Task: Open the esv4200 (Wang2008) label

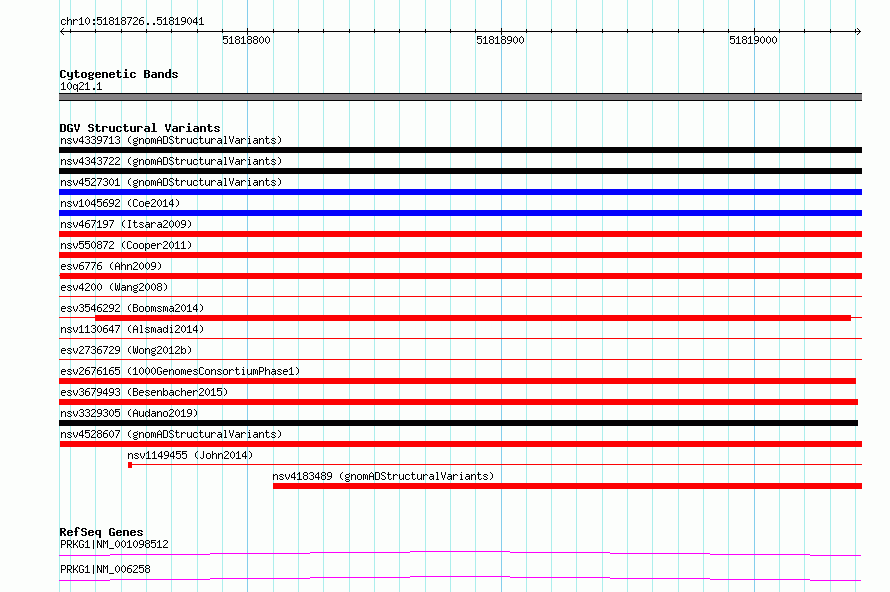Action: click(x=114, y=287)
